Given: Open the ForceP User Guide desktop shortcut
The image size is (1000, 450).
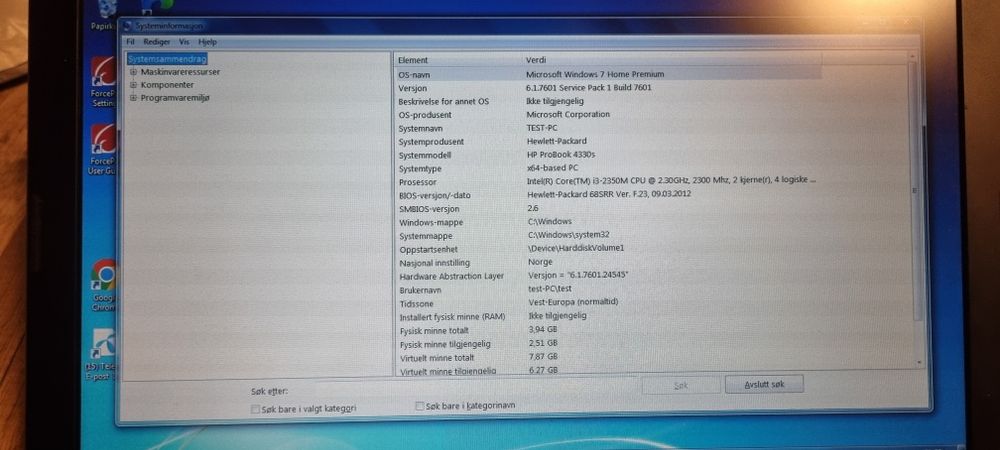Looking at the screenshot, I should (103, 149).
